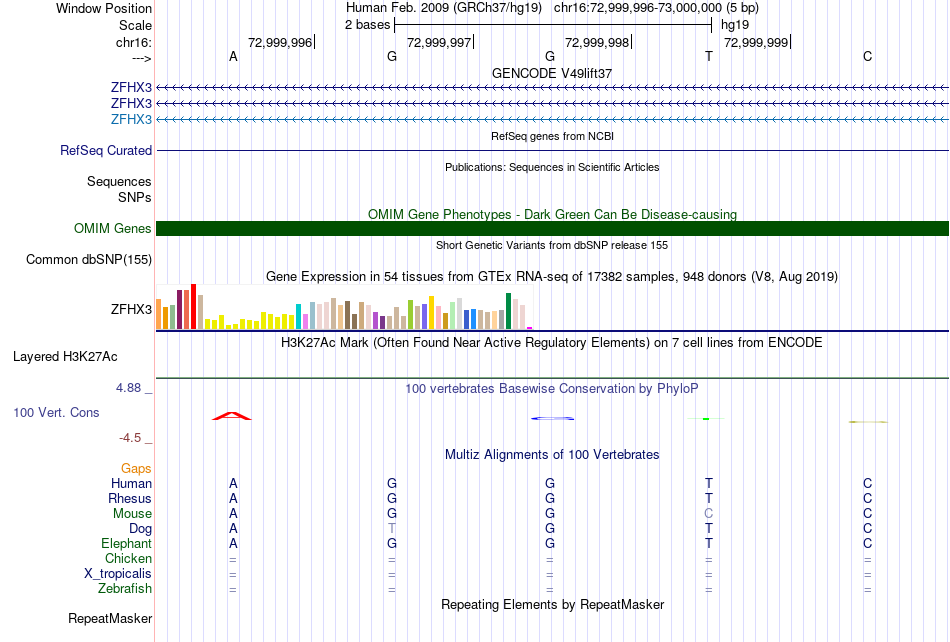
Task: Click the X_tropicalis species label
Action: [118, 574]
